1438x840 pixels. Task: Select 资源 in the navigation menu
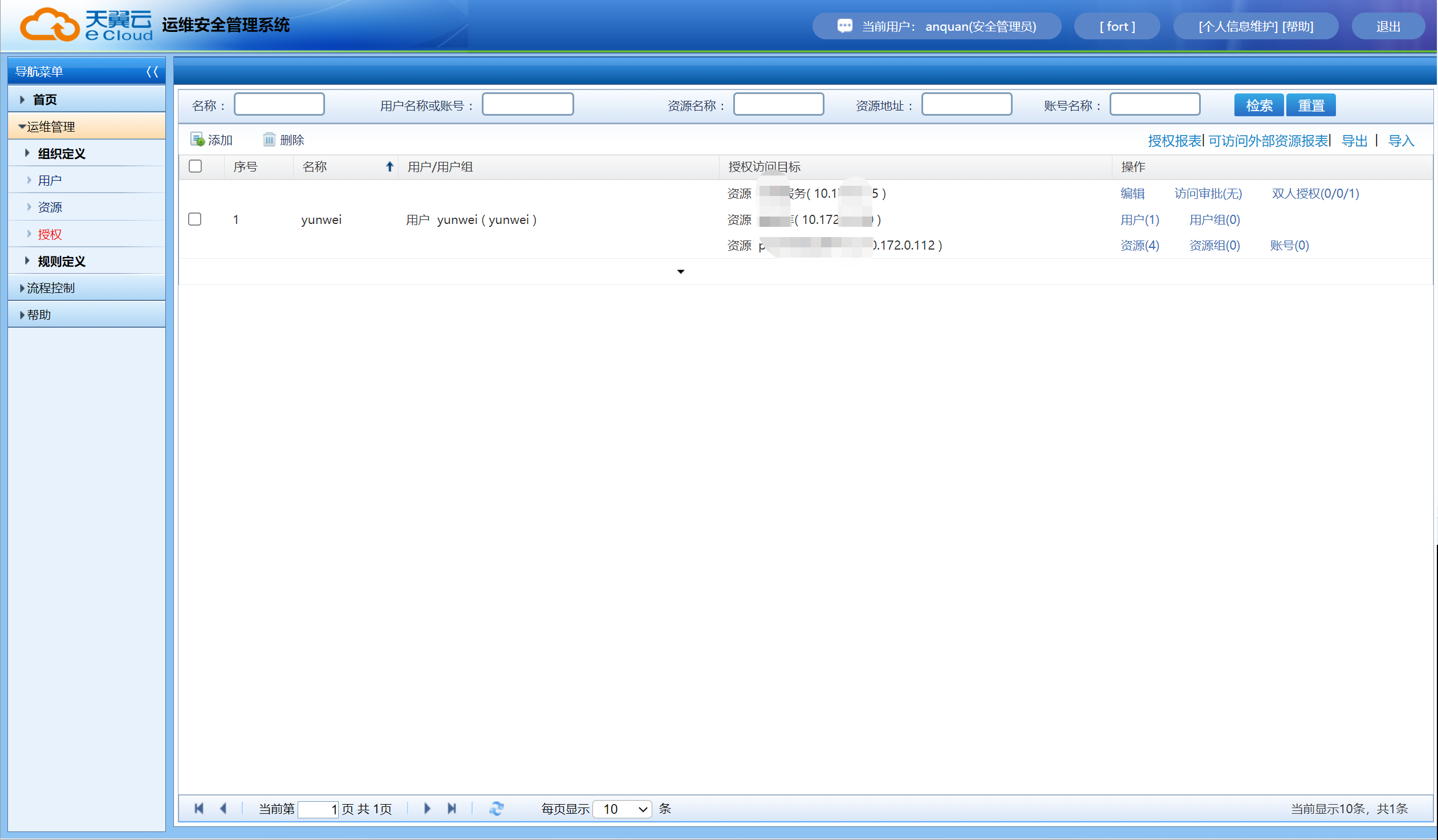coord(50,207)
